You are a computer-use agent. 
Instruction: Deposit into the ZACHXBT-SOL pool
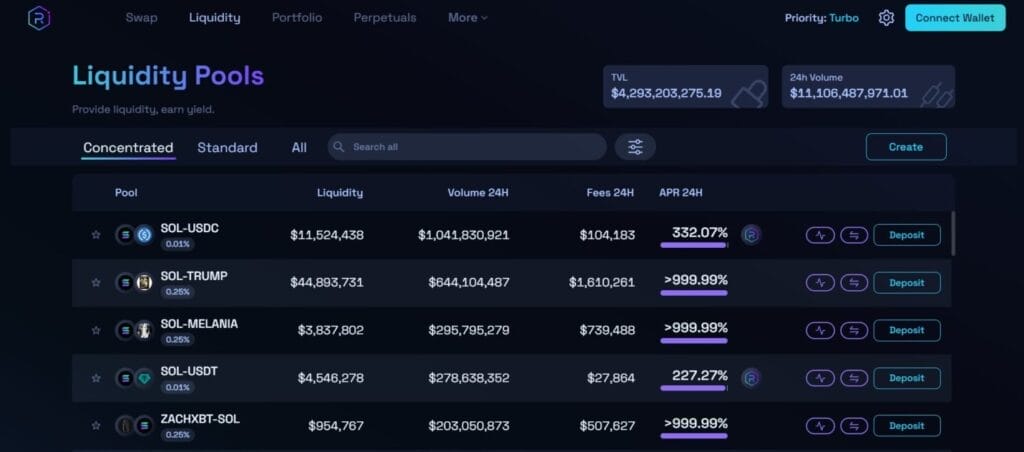click(906, 425)
